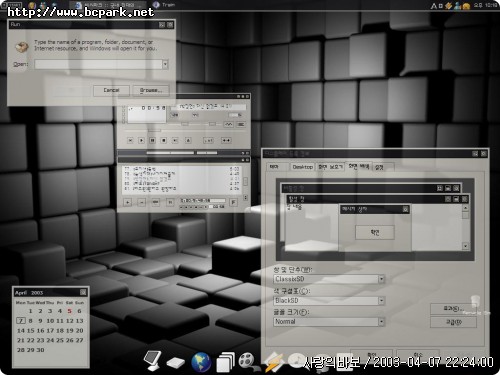Image resolution: width=500 pixels, height=375 pixels.
Task: Skip to previous track in media player
Action: pyautogui.click(x=130, y=141)
